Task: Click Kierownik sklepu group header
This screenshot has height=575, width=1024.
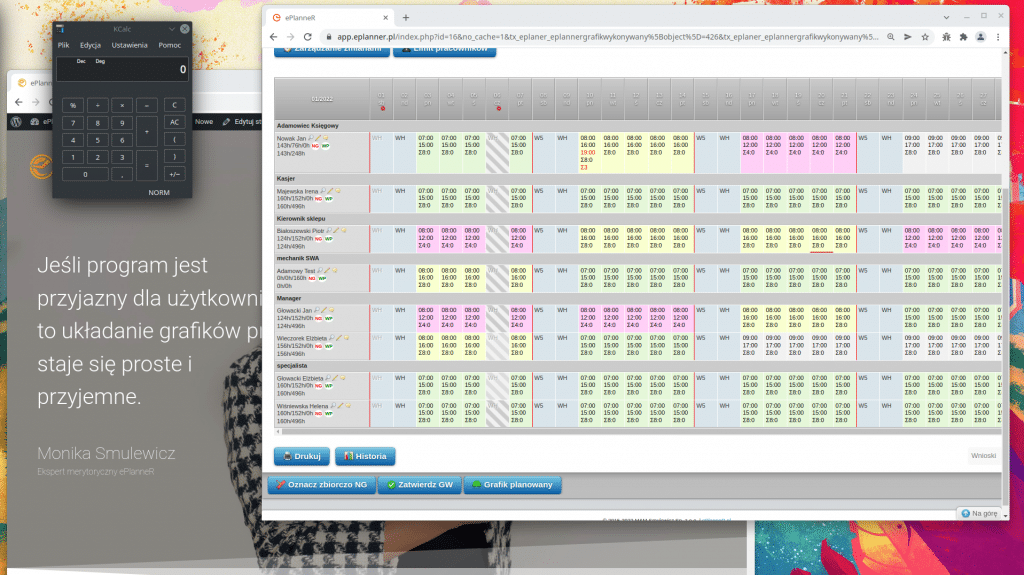Action: 300,219
